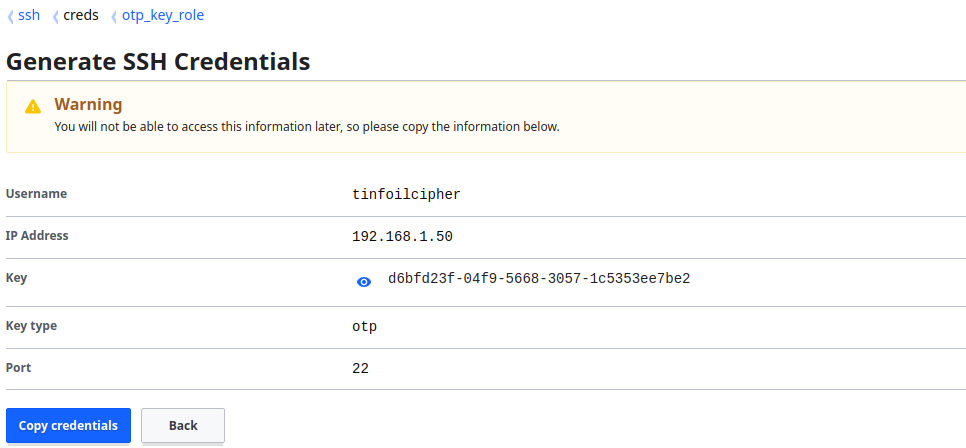Click the Copy credentials button
This screenshot has width=966, height=448.
(68, 426)
